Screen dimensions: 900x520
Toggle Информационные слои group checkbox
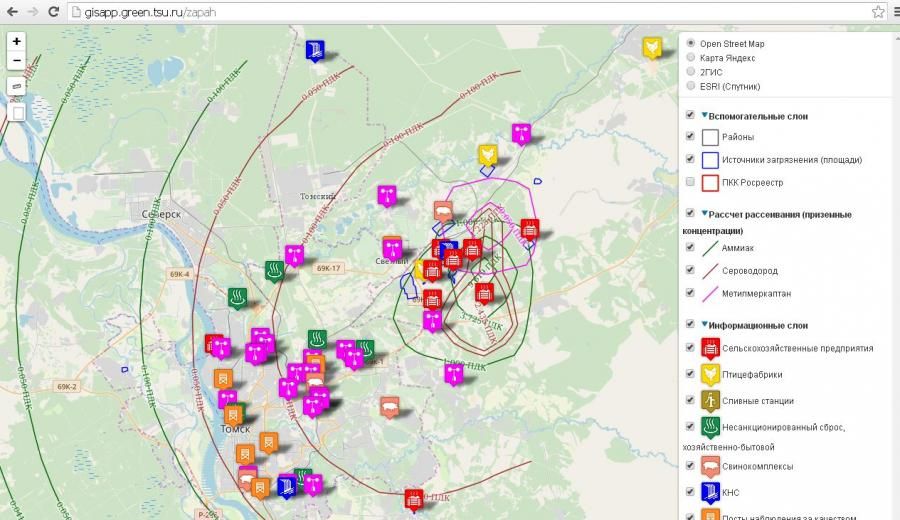(x=690, y=324)
